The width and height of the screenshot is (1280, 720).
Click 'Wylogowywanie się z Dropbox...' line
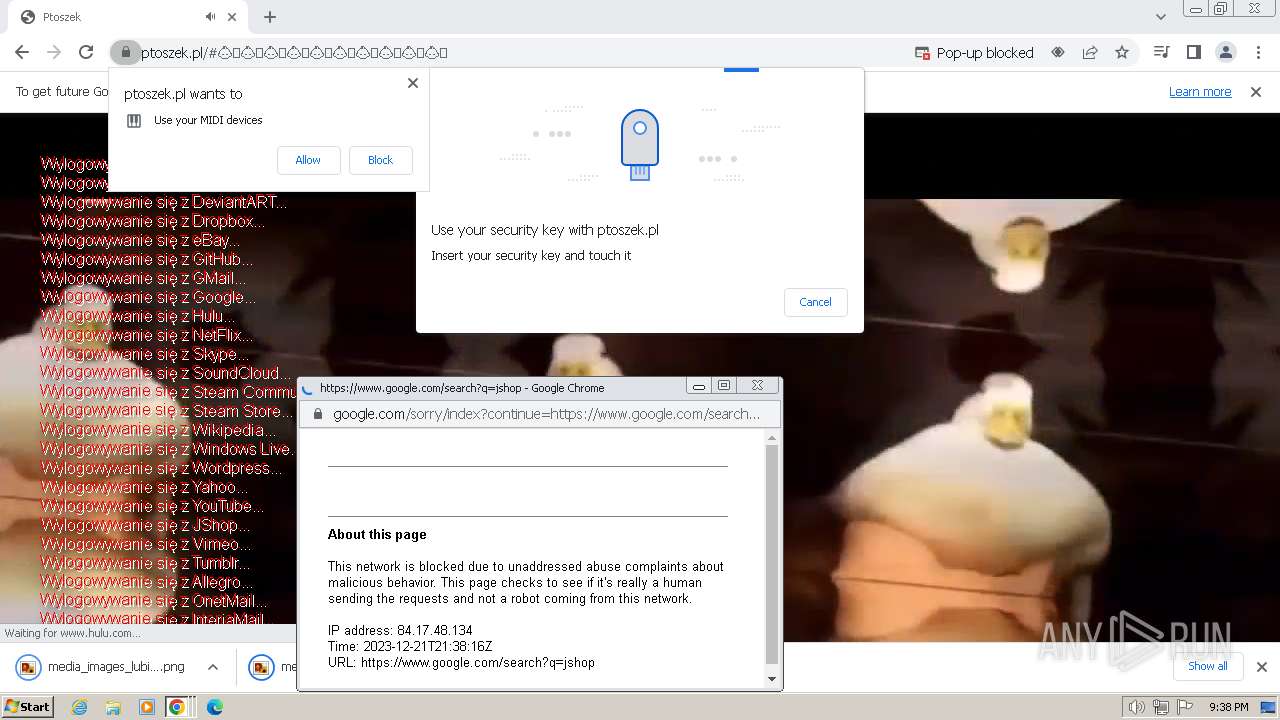pos(152,221)
